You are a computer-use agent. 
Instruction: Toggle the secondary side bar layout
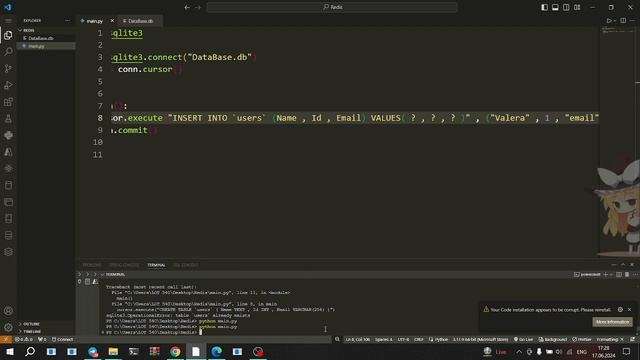pyautogui.click(x=566, y=7)
